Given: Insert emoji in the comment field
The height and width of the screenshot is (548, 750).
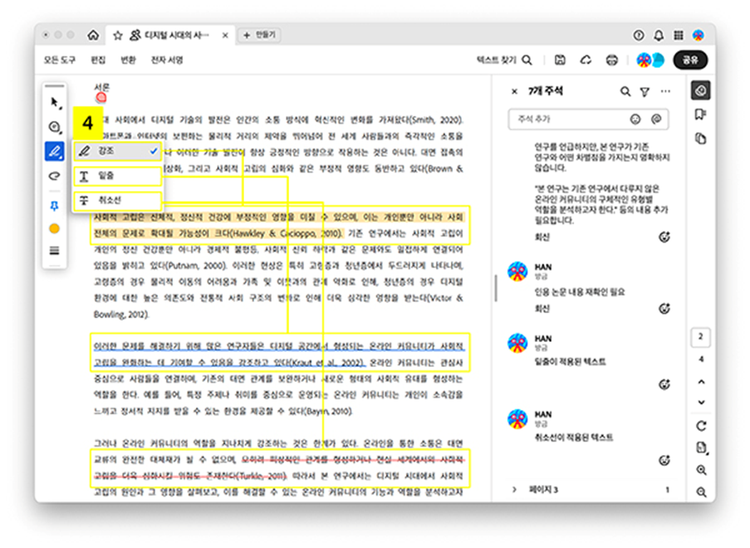Looking at the screenshot, I should (635, 119).
